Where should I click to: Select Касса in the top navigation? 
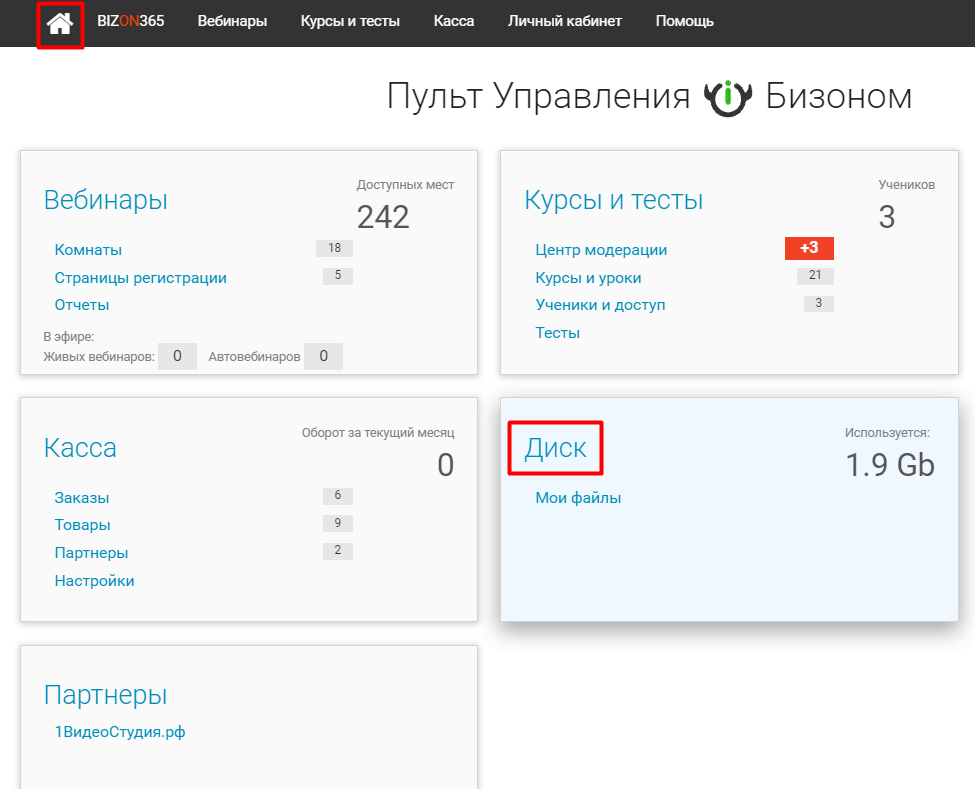[454, 21]
